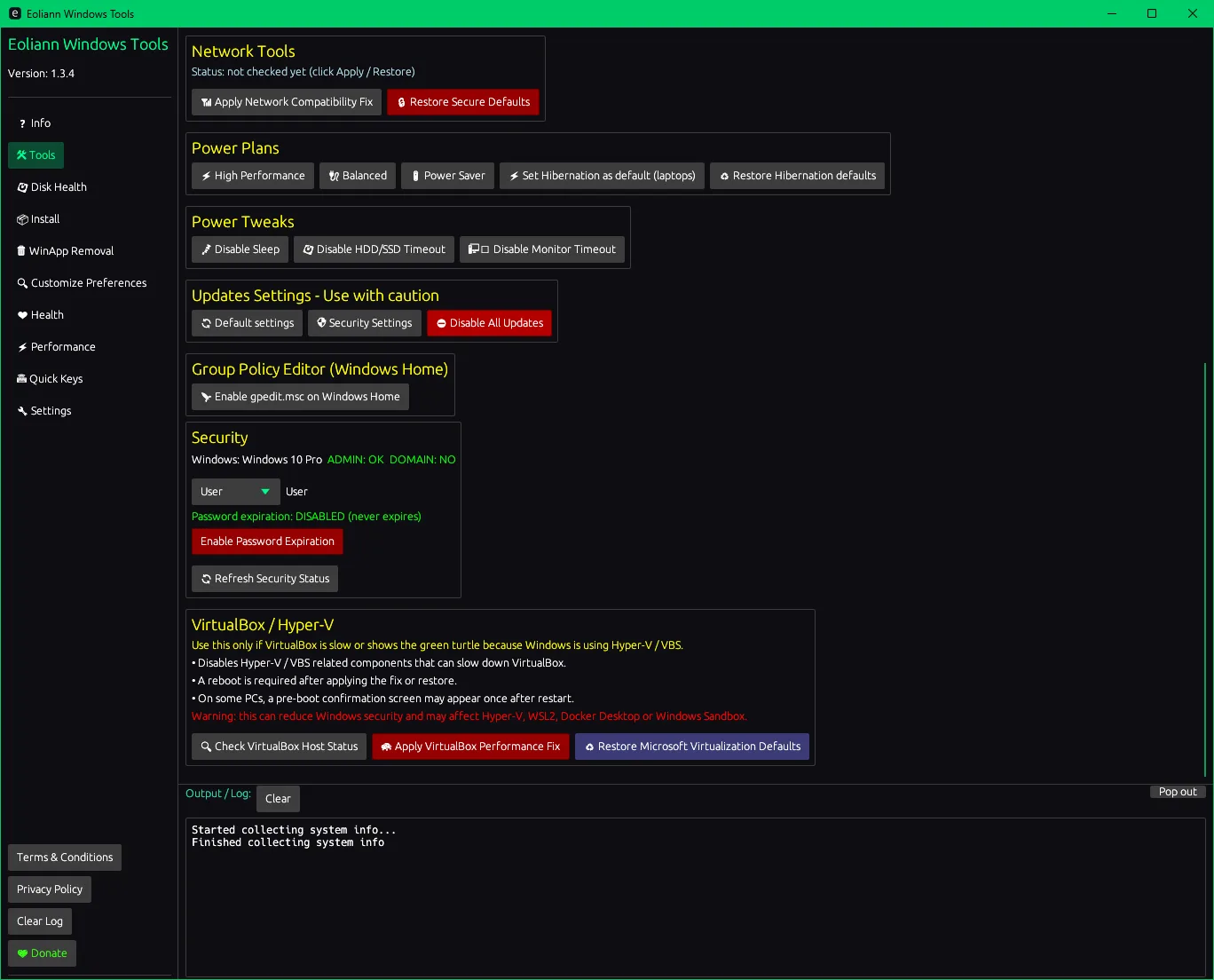
Task: Click the Install package icon
Action: click(x=22, y=219)
